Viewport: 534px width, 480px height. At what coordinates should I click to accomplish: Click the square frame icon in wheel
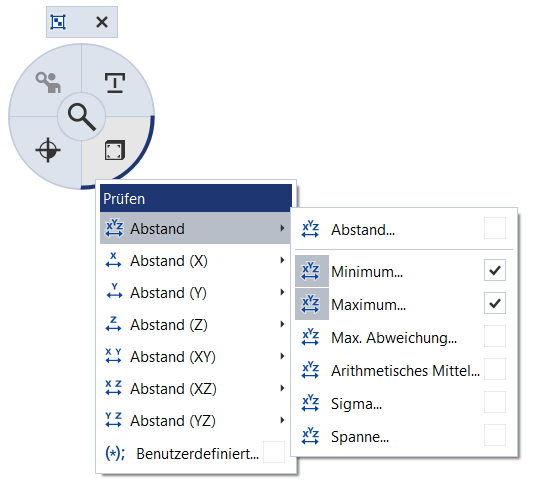(115, 150)
